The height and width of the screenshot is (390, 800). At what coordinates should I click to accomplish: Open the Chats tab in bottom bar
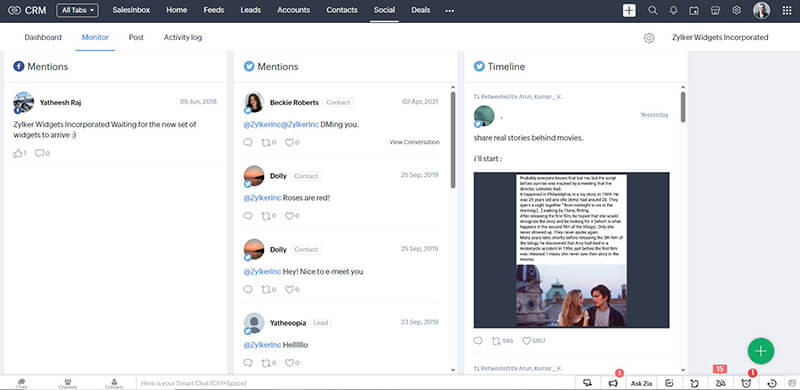pyautogui.click(x=21, y=383)
